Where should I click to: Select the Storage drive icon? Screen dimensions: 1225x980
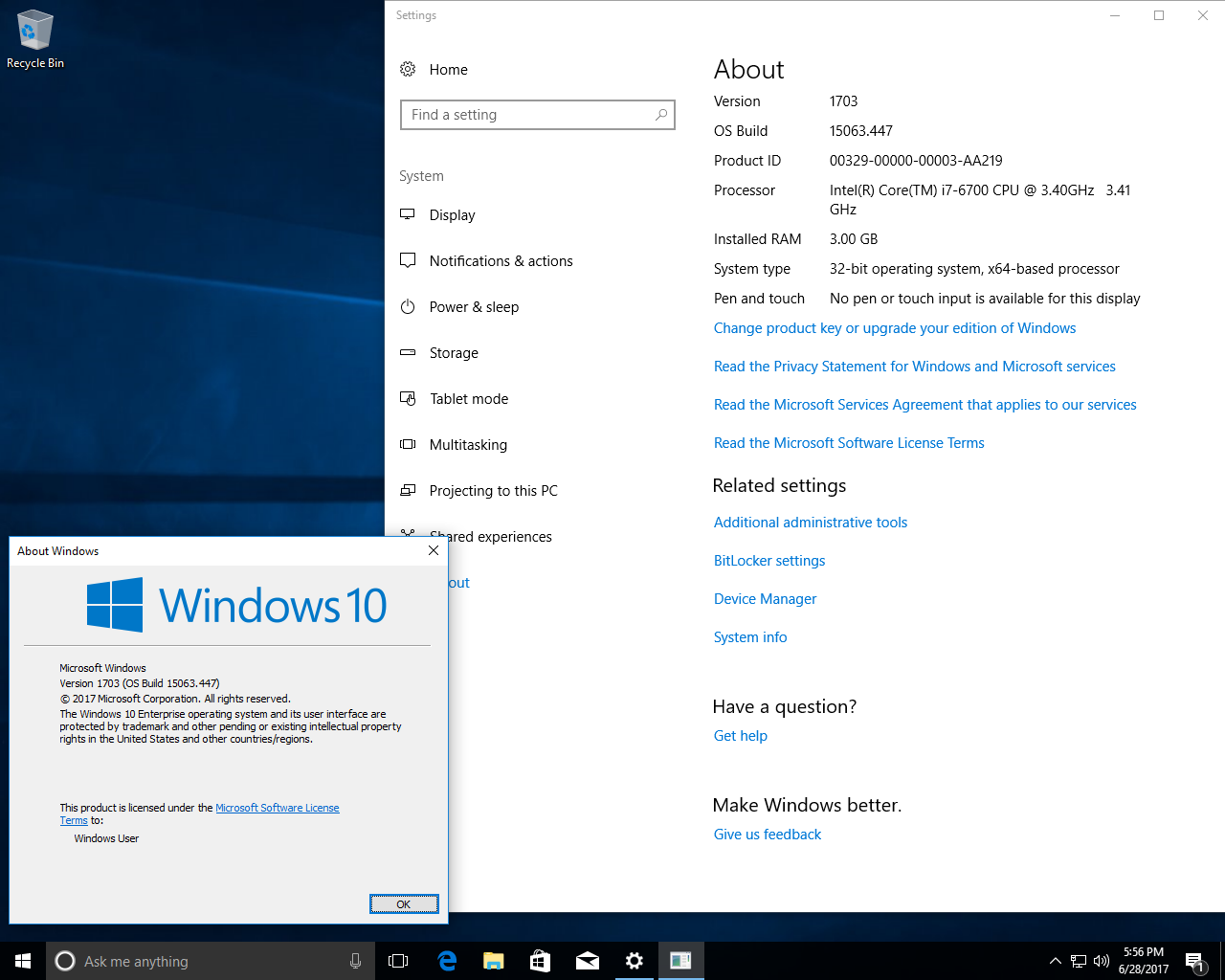408,352
